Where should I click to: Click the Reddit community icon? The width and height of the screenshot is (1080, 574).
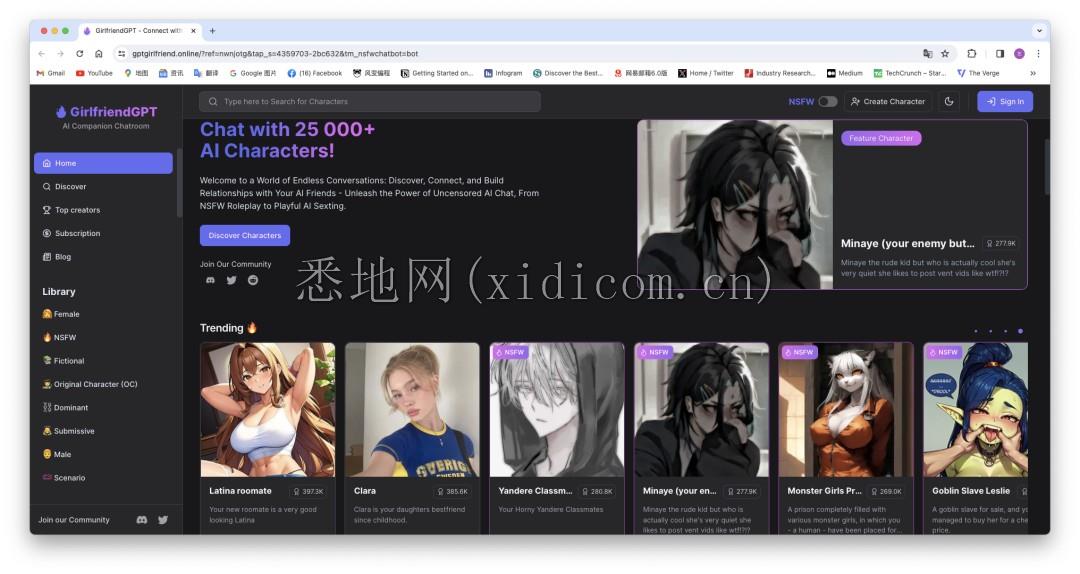point(253,280)
